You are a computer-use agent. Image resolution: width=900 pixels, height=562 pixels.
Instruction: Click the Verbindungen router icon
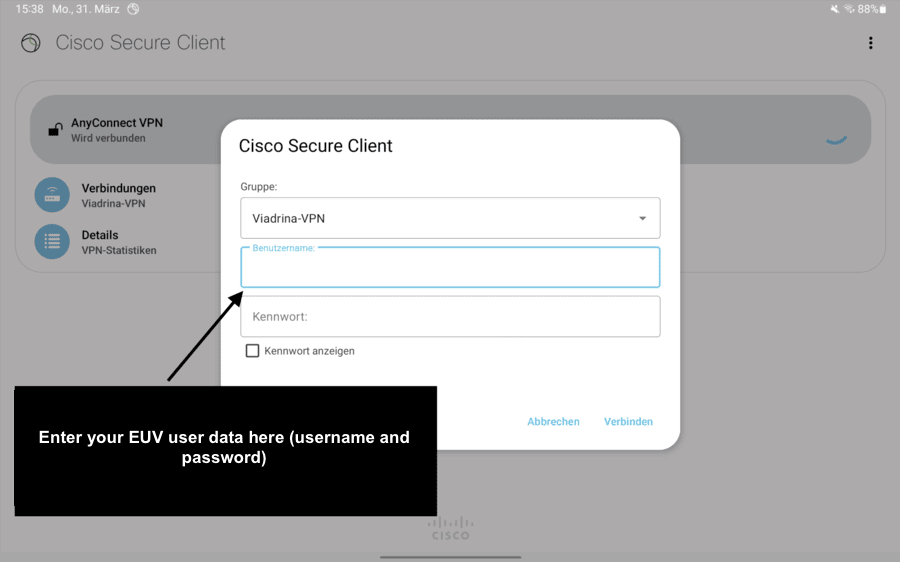click(52, 195)
